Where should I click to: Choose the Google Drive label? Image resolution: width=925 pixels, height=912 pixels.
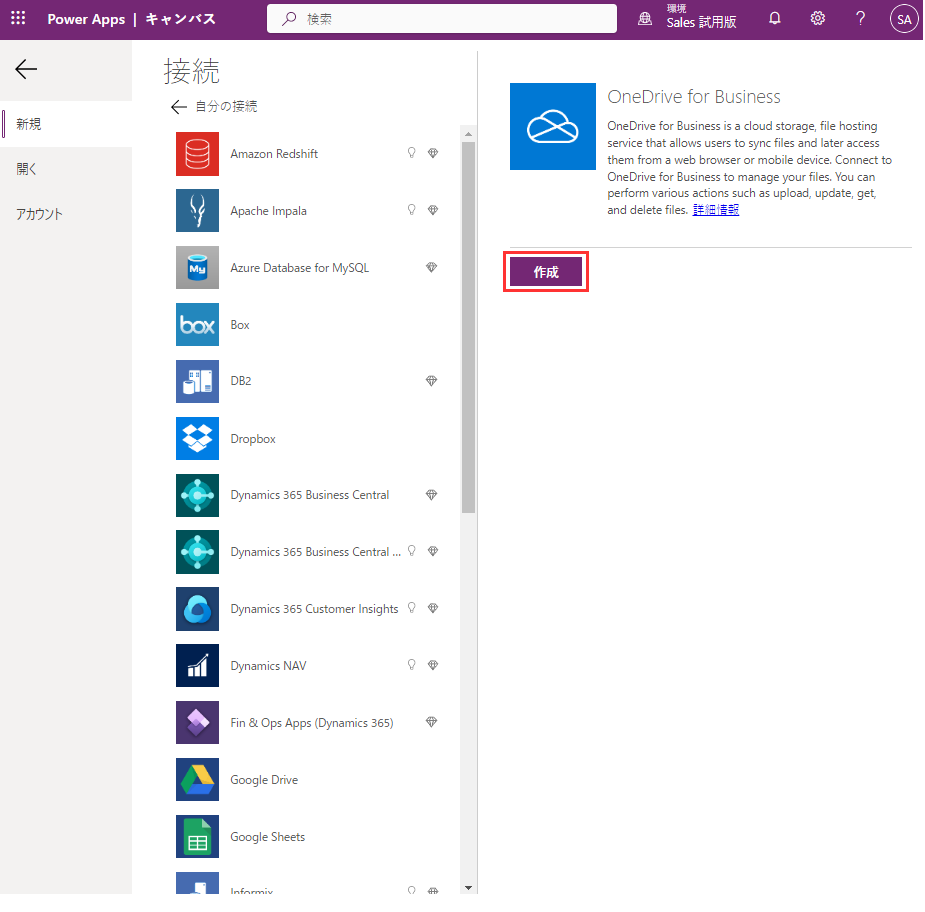pos(264,780)
